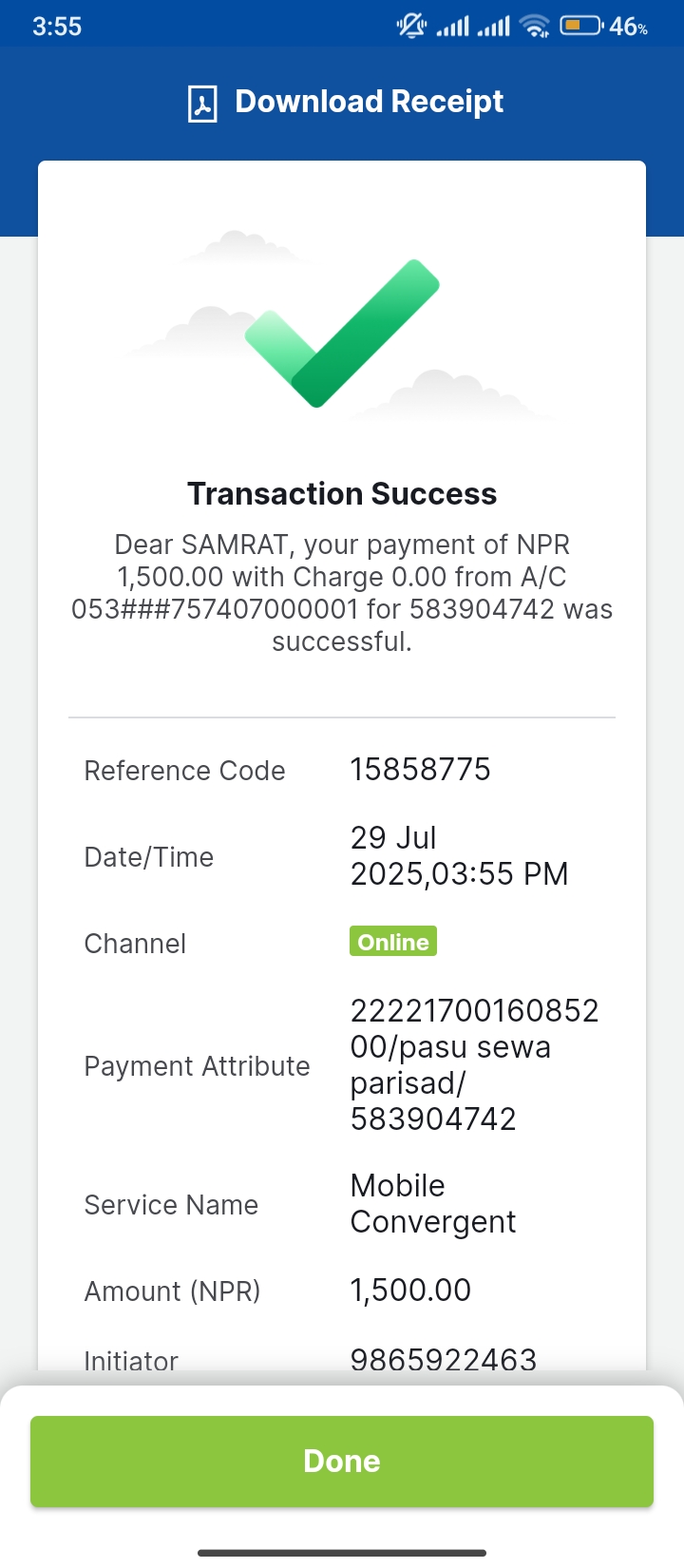
Task: Tap the PDF receipt icon
Action: [202, 104]
